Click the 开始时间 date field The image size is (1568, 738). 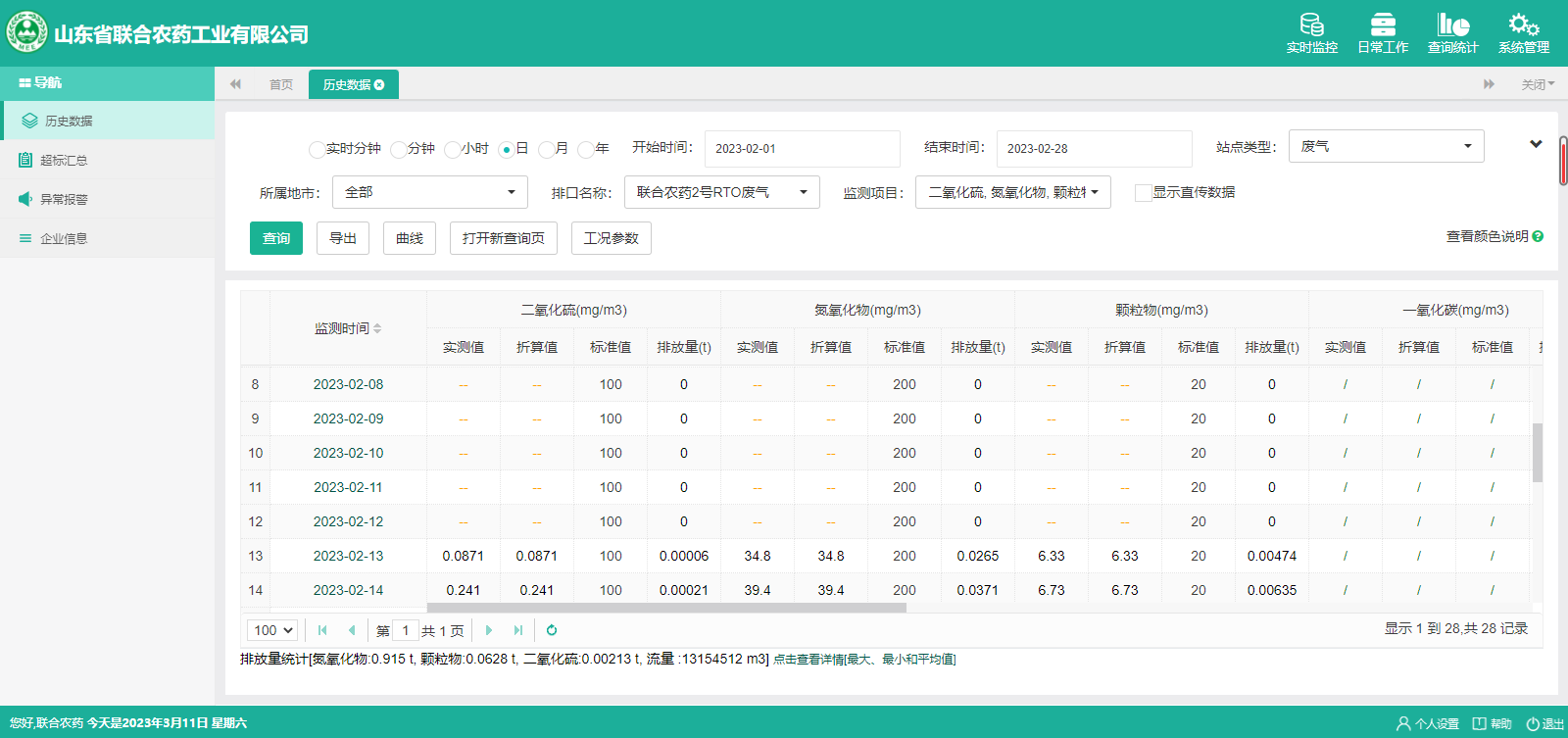tap(802, 149)
